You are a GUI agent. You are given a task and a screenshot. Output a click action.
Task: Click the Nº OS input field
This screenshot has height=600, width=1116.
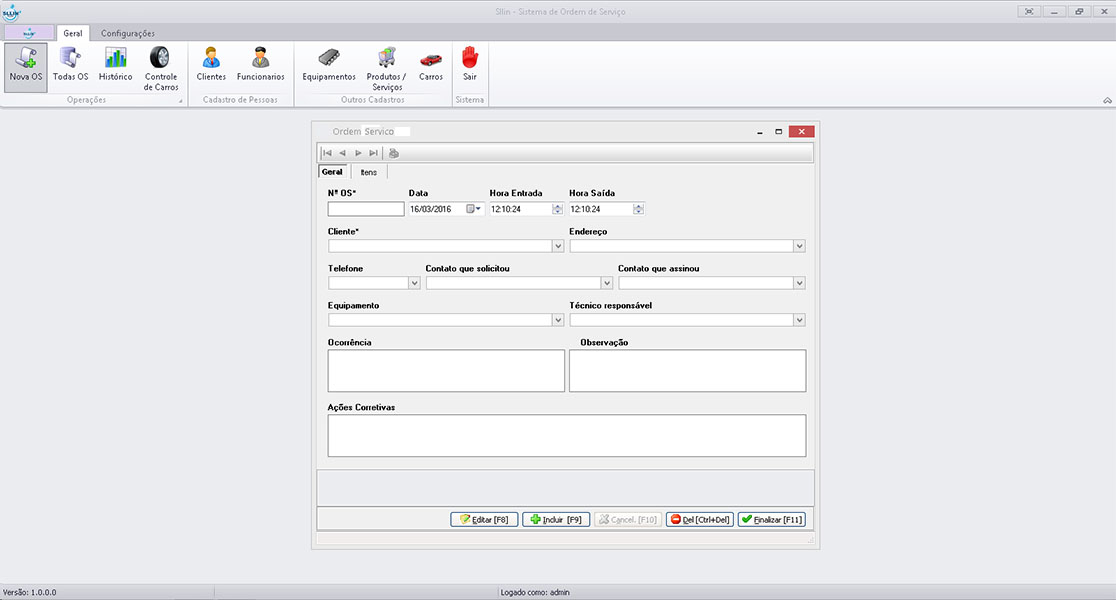366,209
